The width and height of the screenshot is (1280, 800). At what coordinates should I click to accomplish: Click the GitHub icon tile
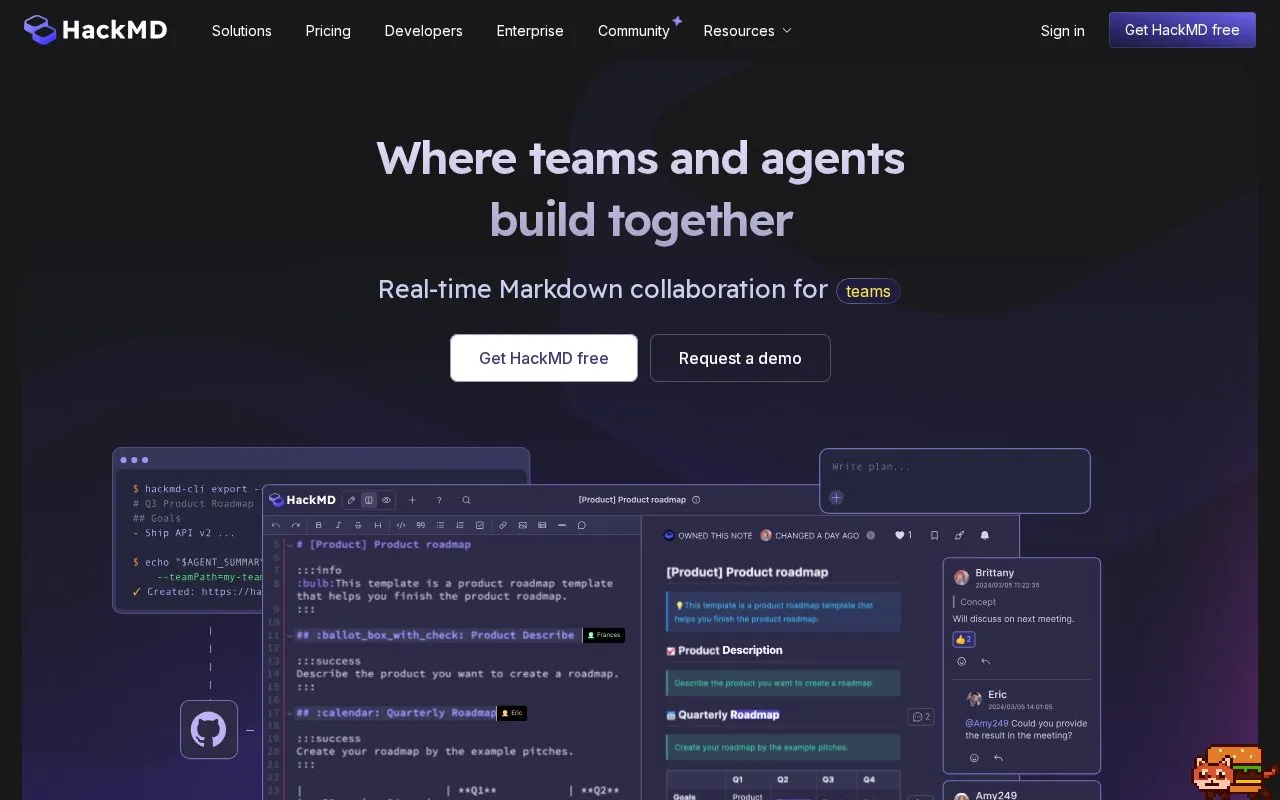tap(209, 729)
